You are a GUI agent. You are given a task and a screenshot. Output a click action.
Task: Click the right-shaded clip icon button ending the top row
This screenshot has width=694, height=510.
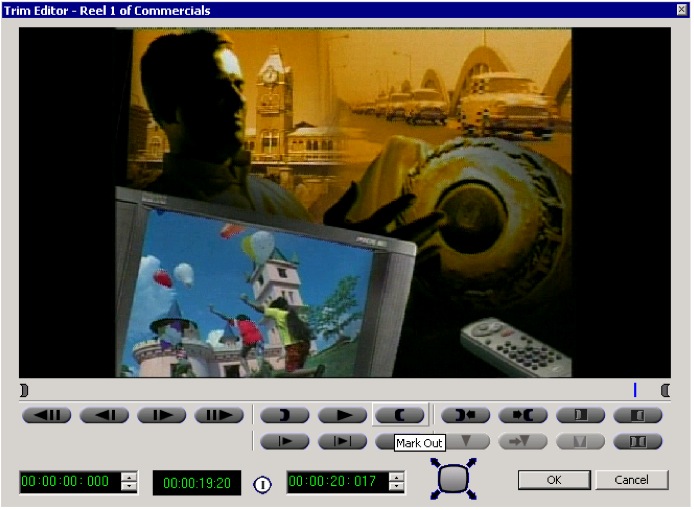click(638, 415)
